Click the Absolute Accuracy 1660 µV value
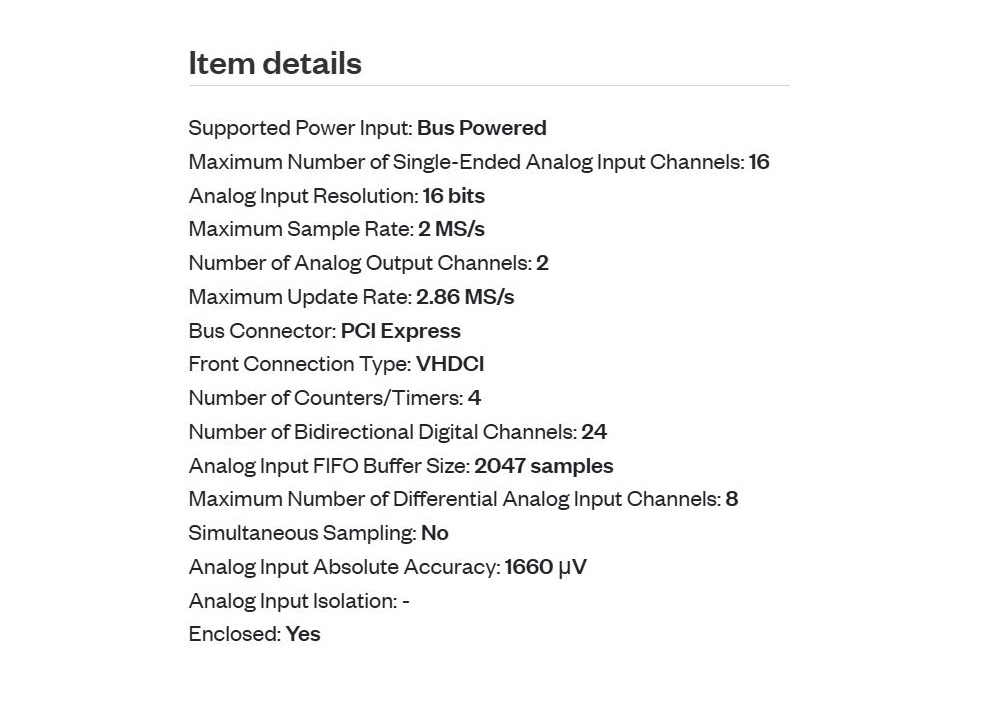 [545, 567]
